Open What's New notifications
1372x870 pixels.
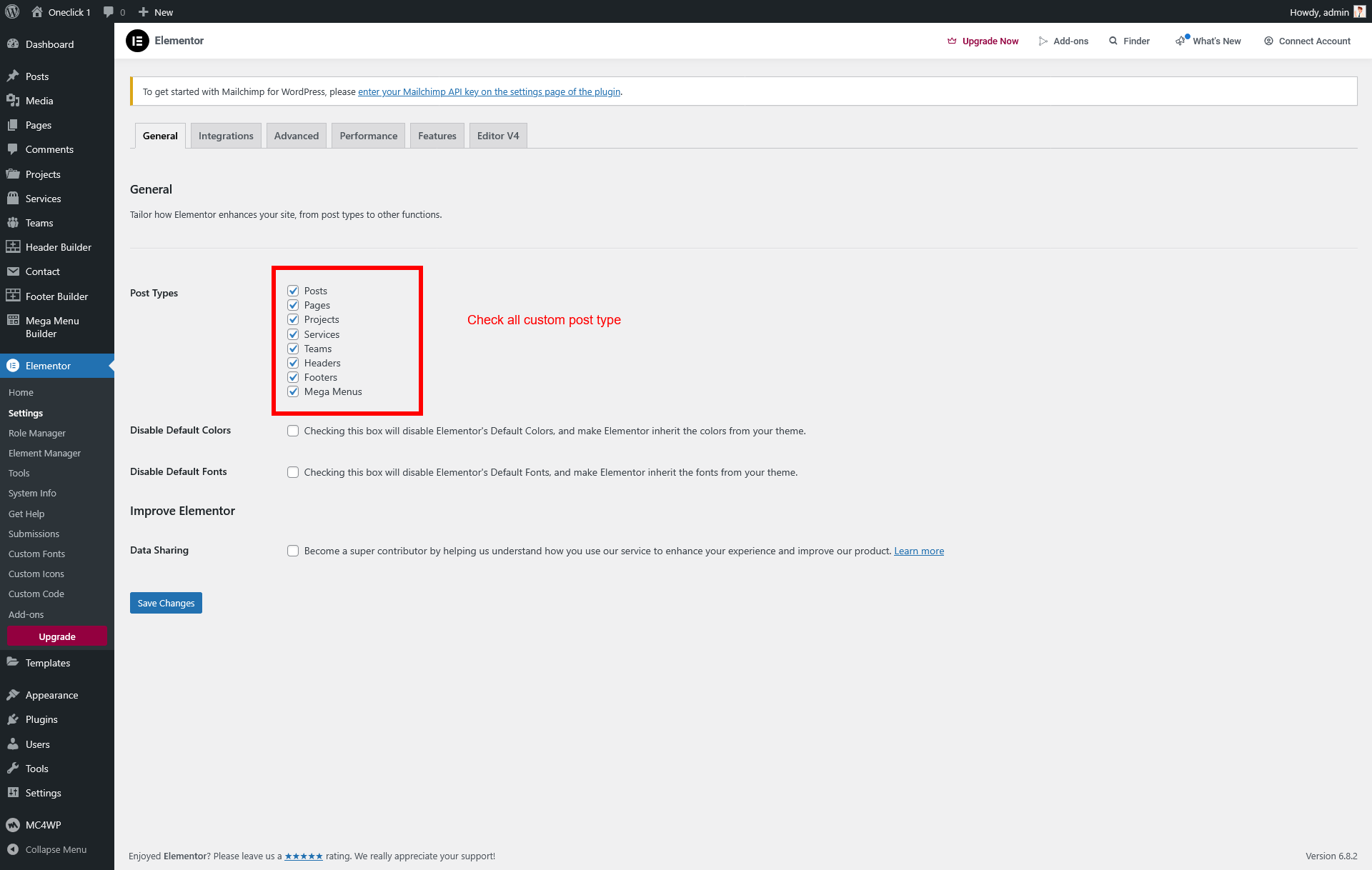pyautogui.click(x=1208, y=41)
